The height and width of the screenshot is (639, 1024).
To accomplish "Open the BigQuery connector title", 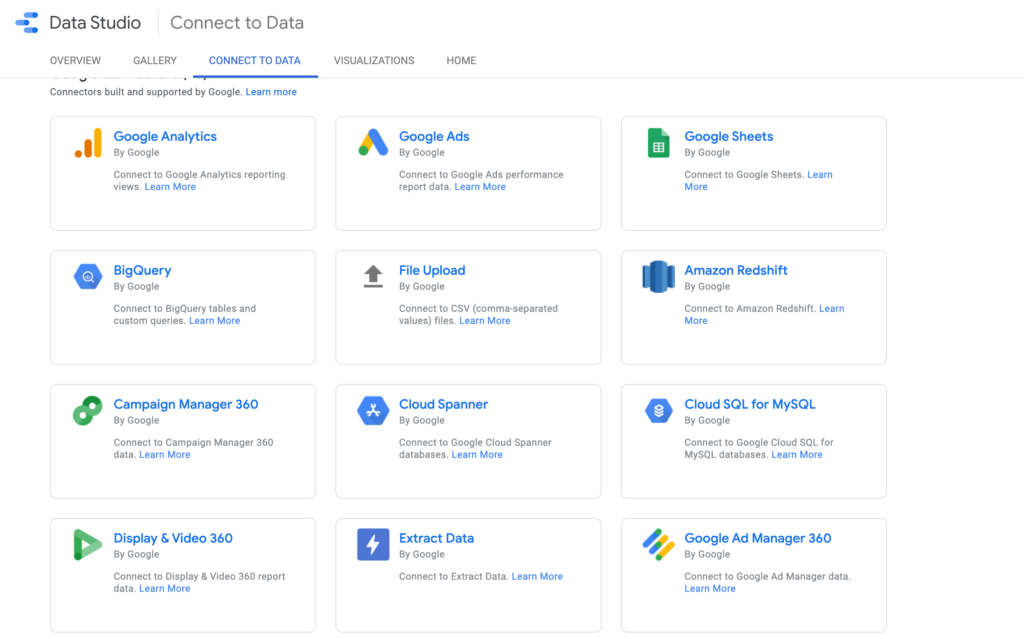I will (x=142, y=270).
